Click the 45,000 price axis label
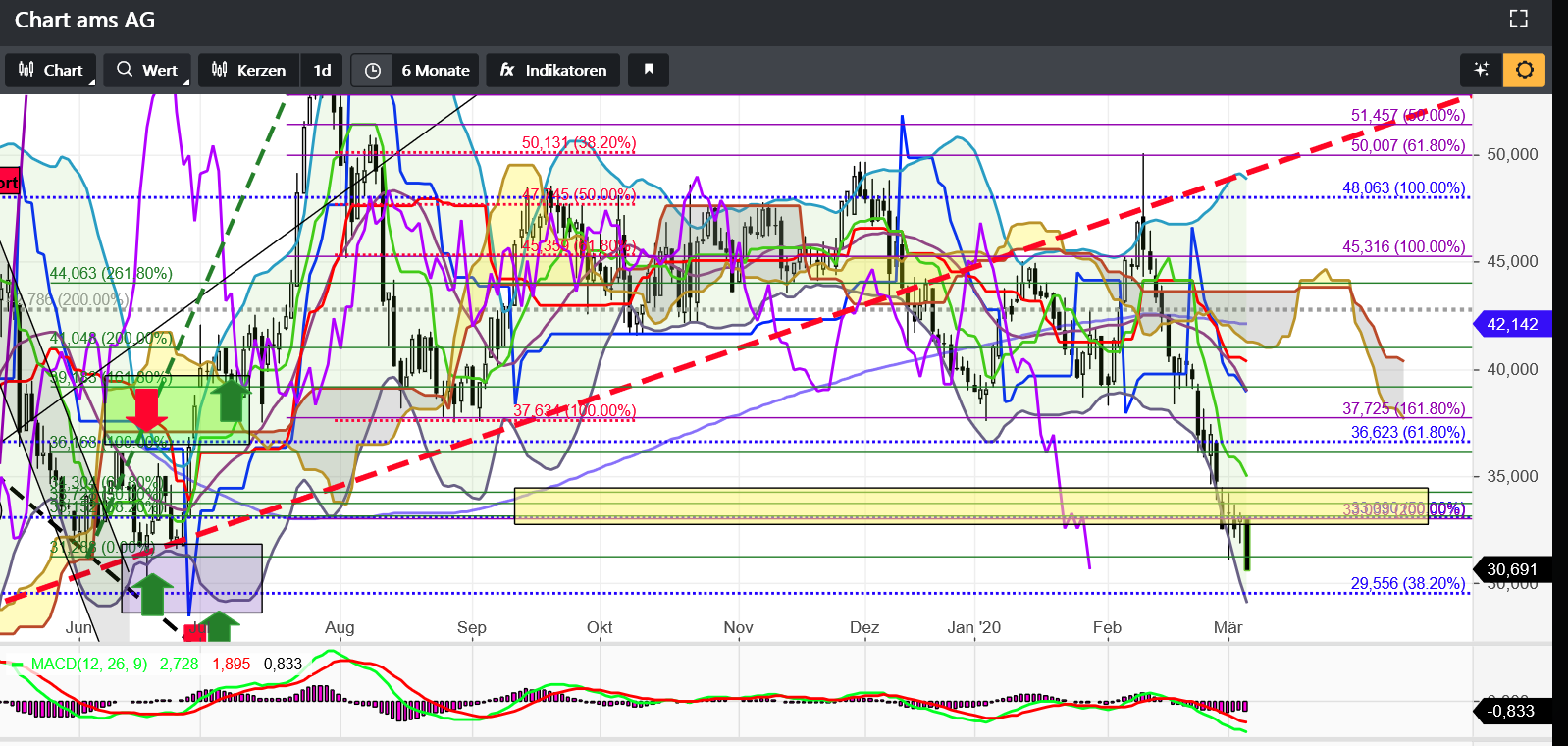1568x746 pixels. (x=1512, y=261)
